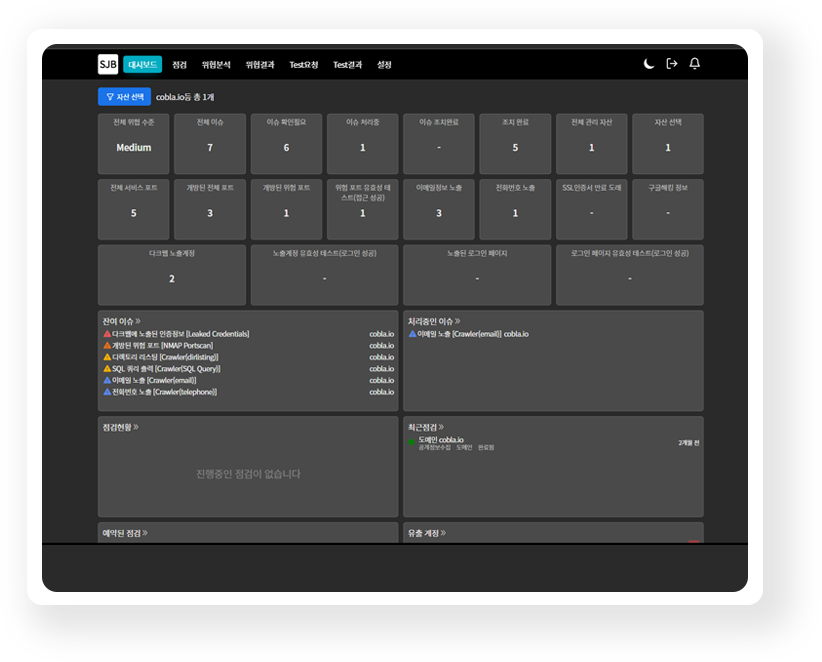Expand the 최근점검 section chevron
The image size is (822, 662).
coord(441,427)
